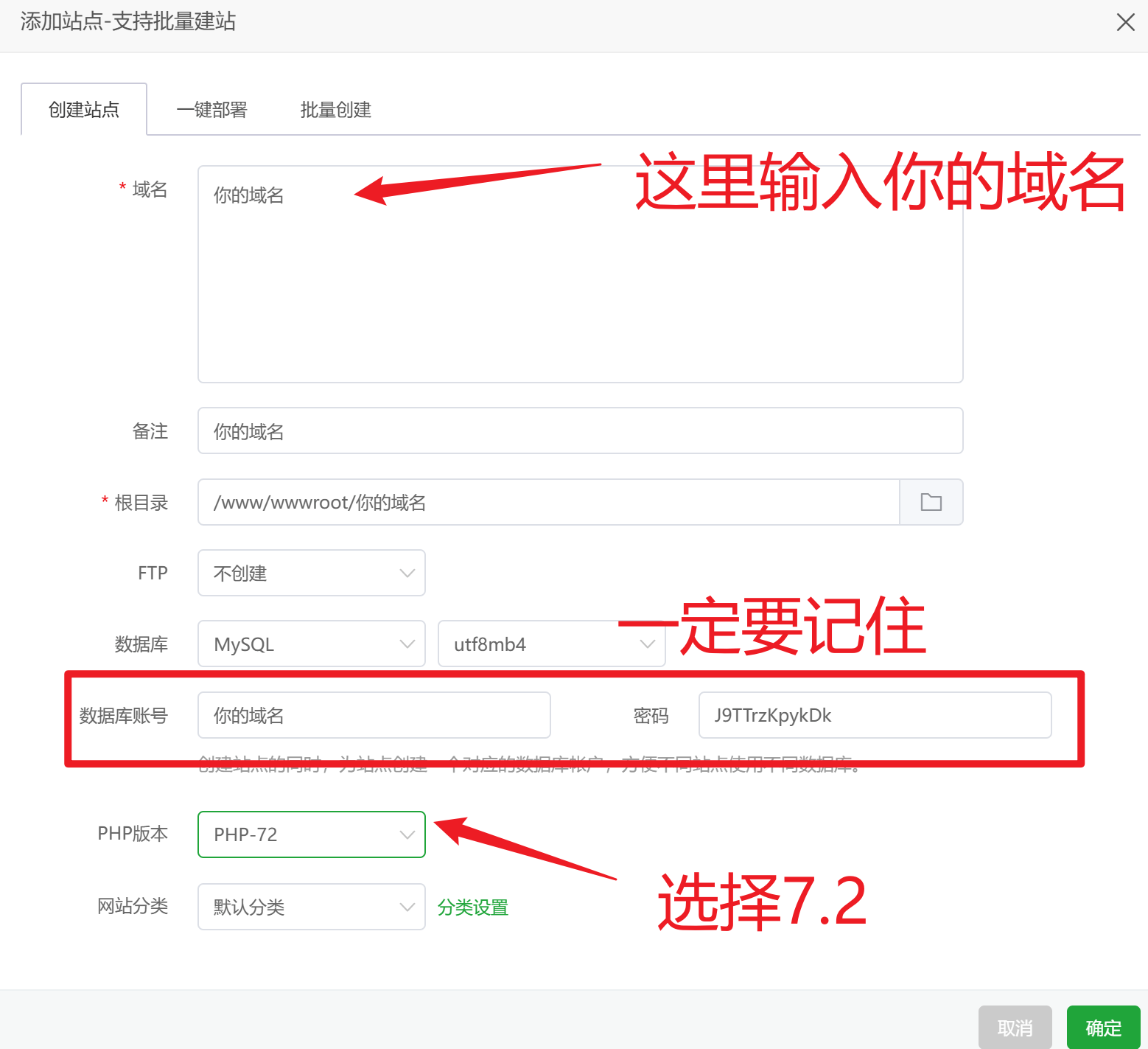Open the PHP版本 dropdown showing PHP-72
This screenshot has width=1148, height=1049.
311,834
